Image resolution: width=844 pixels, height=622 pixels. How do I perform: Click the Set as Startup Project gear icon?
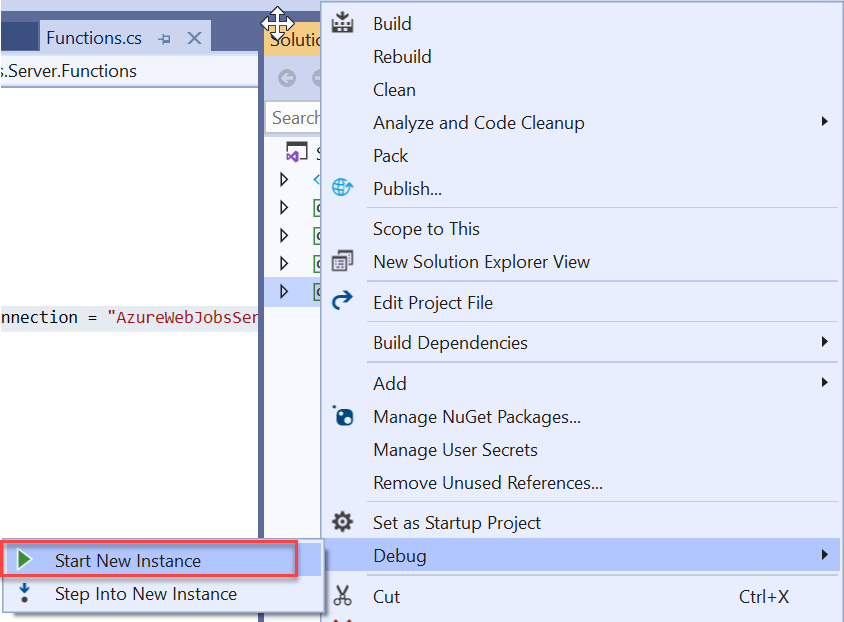[x=343, y=522]
